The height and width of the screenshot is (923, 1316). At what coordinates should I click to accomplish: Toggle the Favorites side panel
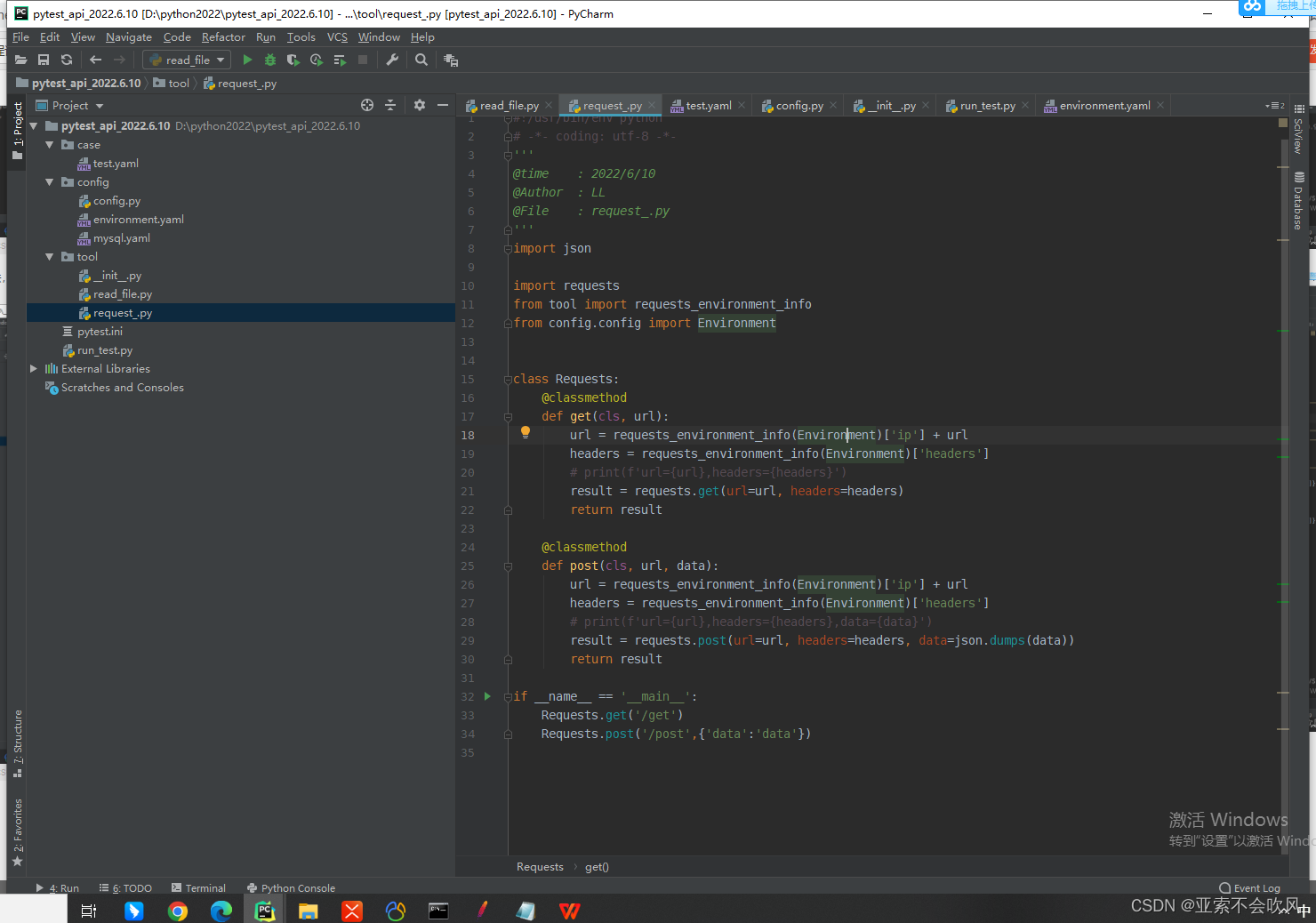coord(17,832)
